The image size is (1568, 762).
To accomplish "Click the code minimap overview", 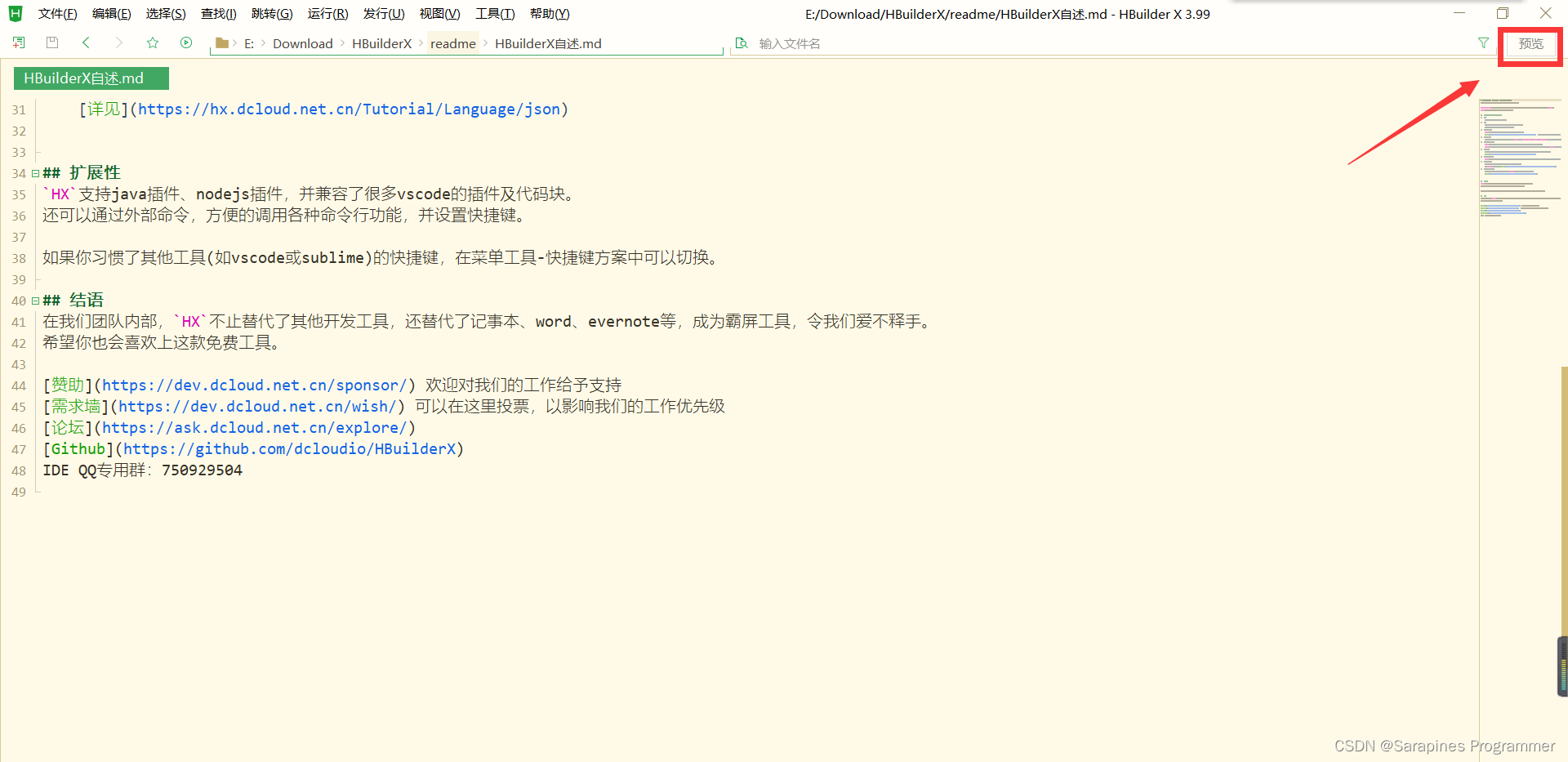I will pos(1520,158).
